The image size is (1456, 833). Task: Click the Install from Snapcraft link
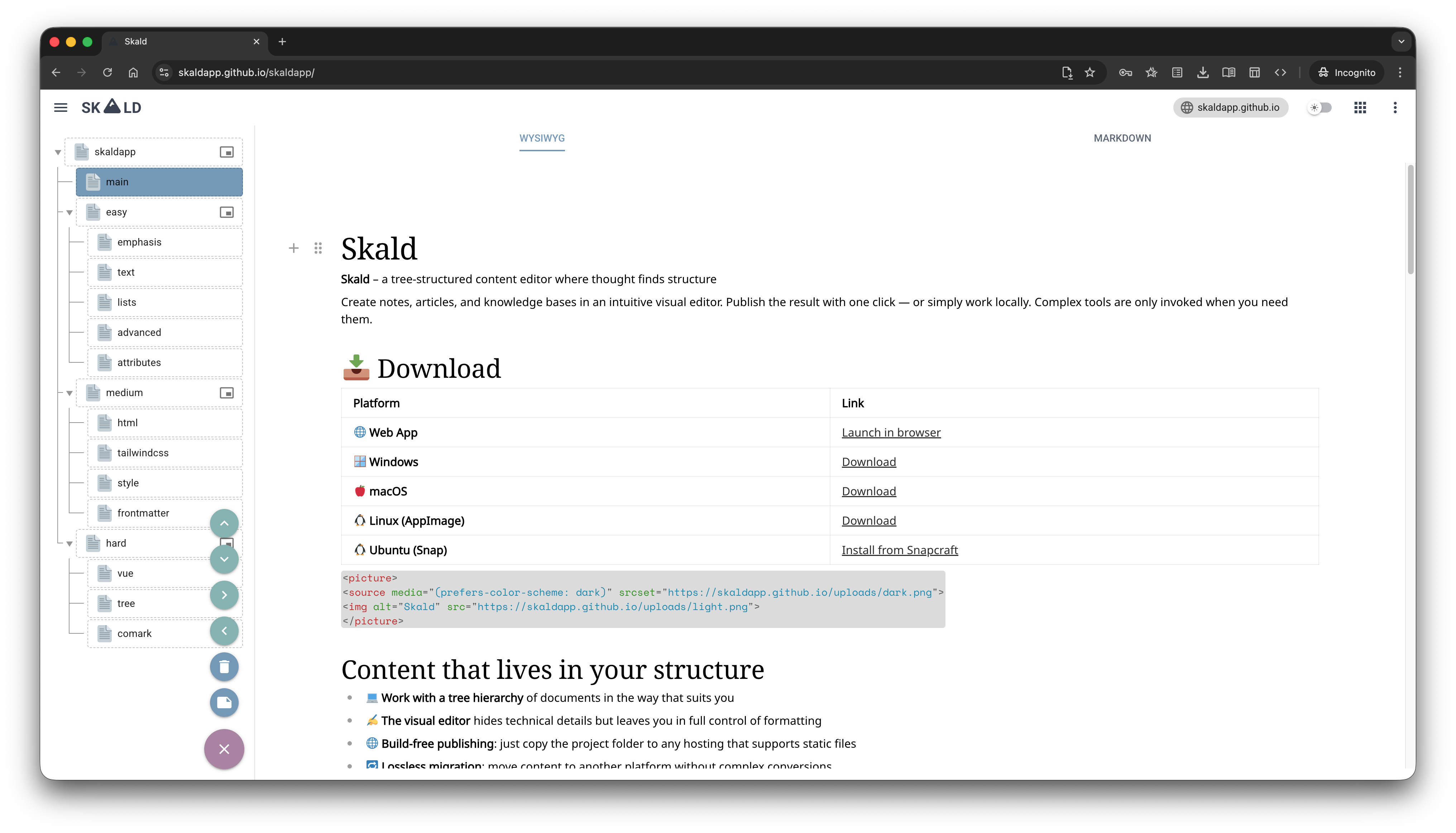point(900,550)
